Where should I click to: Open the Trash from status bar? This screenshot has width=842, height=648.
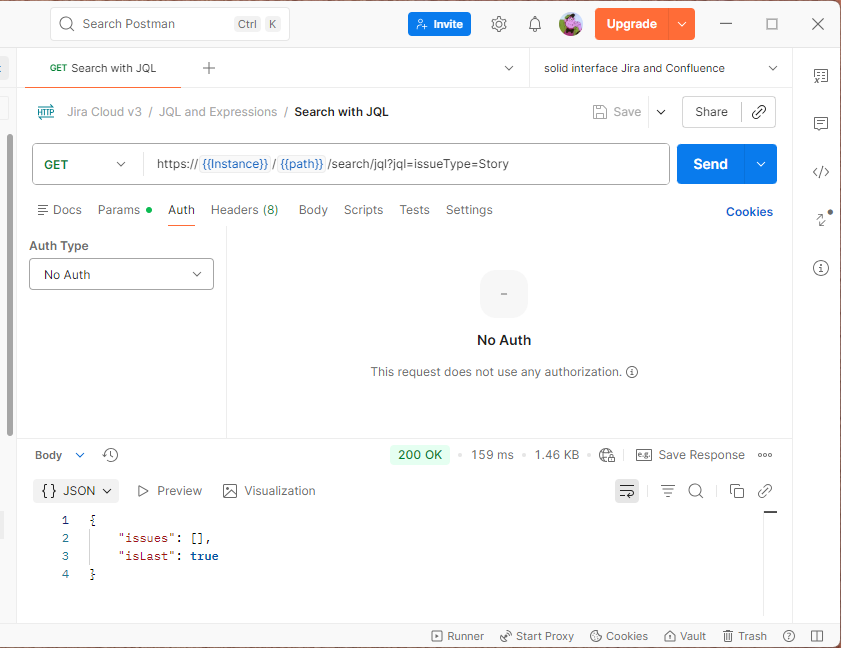744,636
